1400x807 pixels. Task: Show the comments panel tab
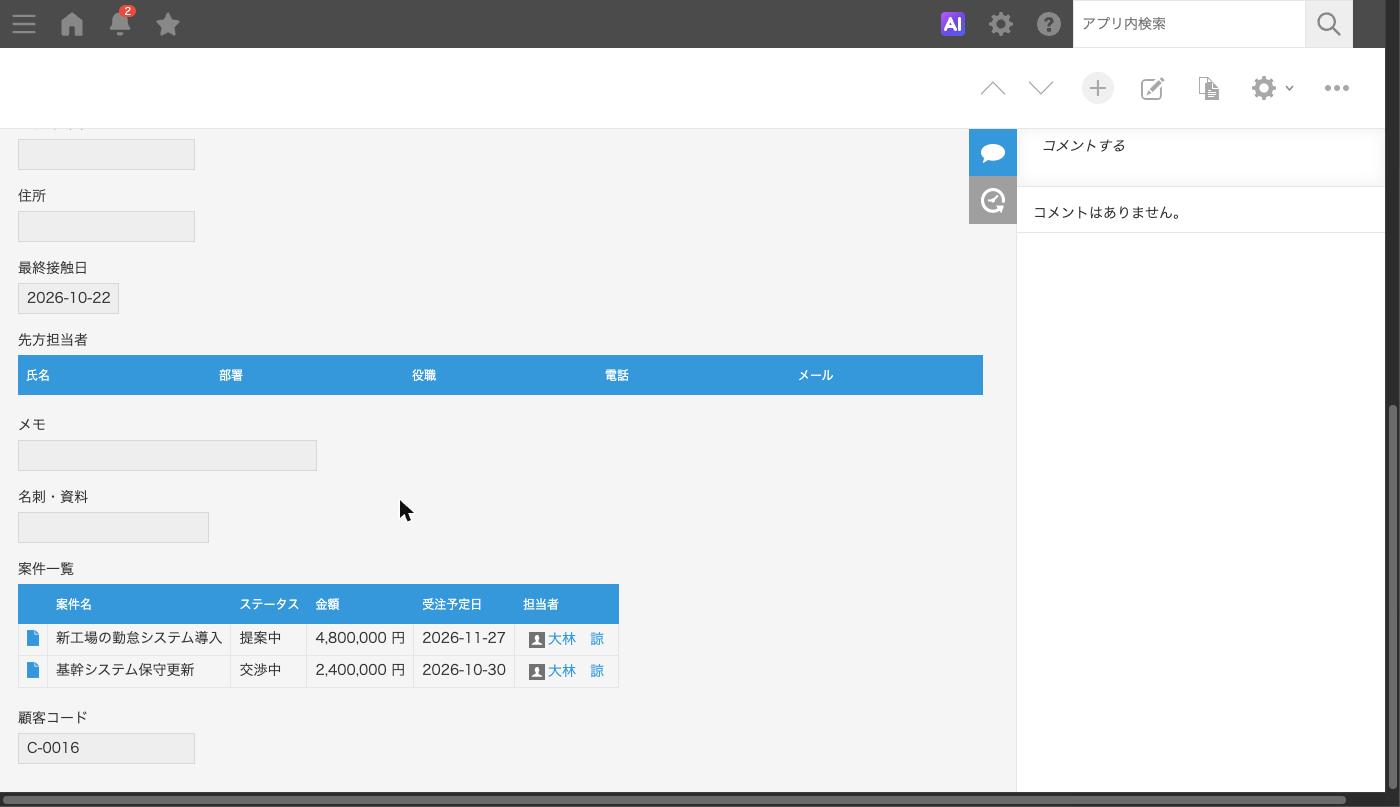click(x=993, y=152)
